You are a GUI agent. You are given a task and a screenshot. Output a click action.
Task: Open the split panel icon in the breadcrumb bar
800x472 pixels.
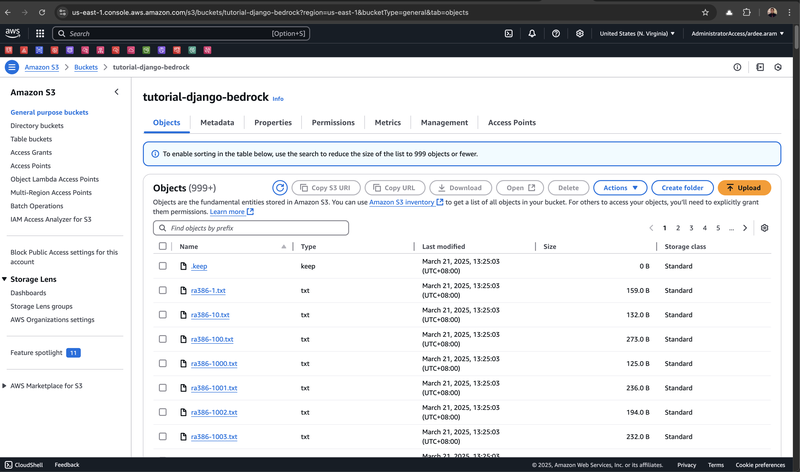[x=760, y=67]
